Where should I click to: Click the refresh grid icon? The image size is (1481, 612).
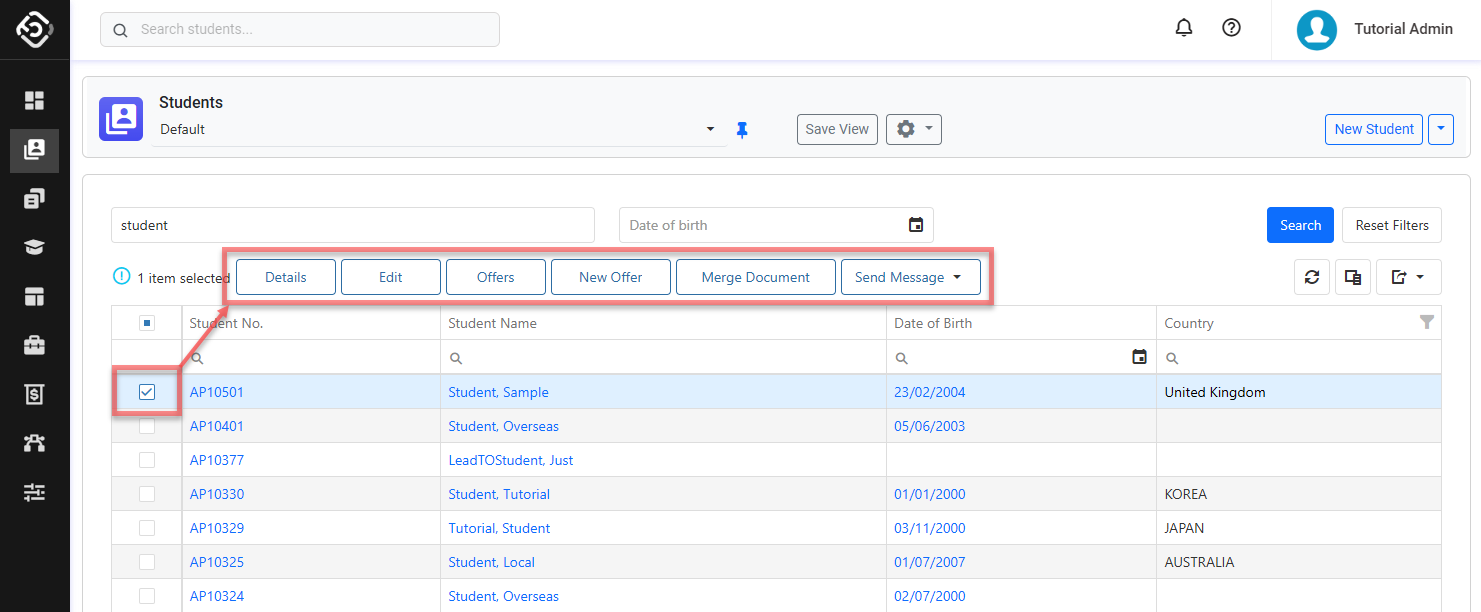tap(1312, 277)
